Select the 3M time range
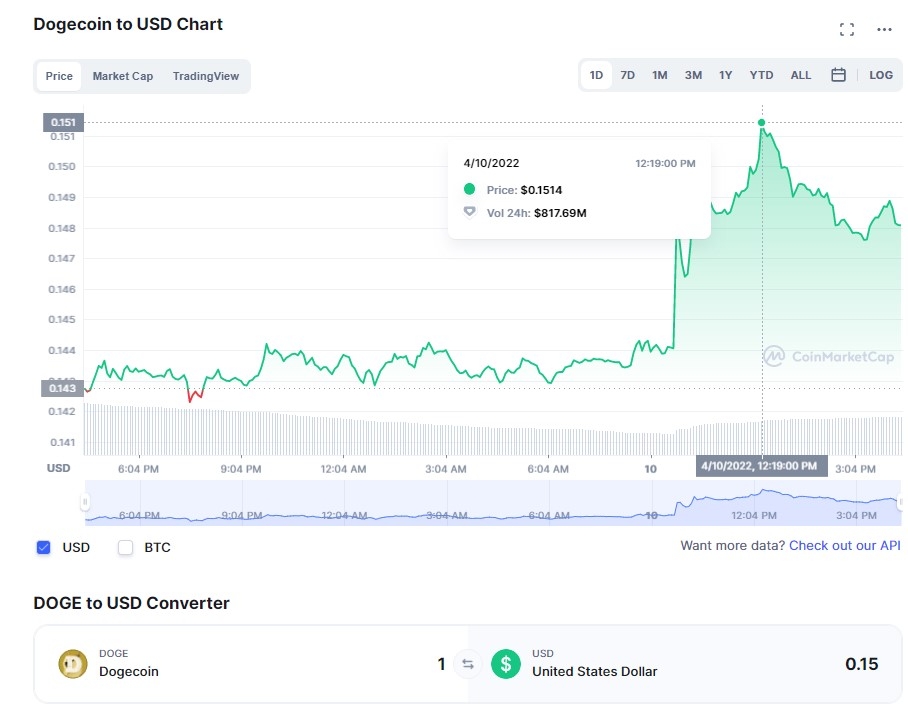This screenshot has height=716, width=908. [x=693, y=75]
